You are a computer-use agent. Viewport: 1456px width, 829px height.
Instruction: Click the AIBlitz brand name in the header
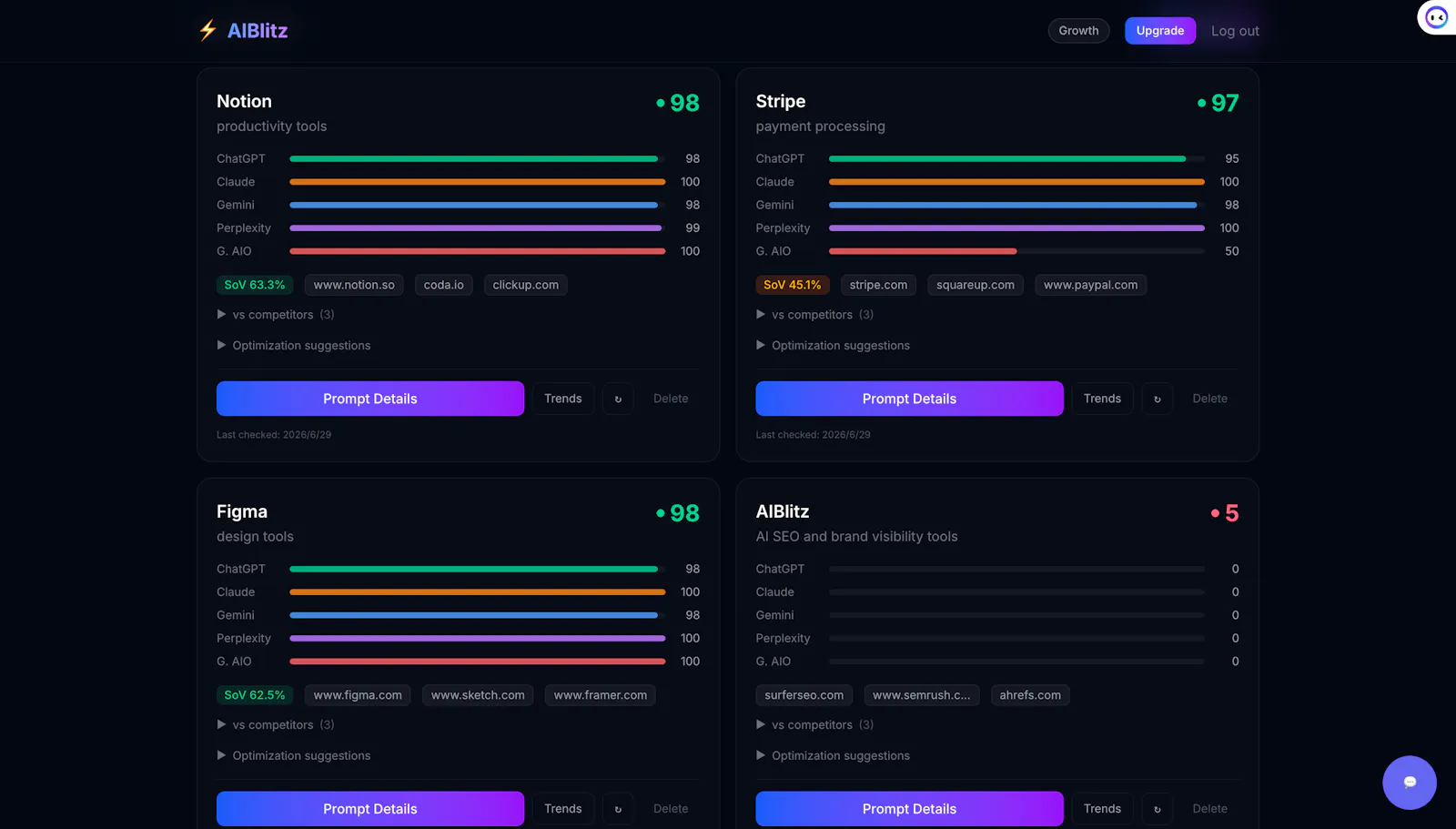point(258,31)
